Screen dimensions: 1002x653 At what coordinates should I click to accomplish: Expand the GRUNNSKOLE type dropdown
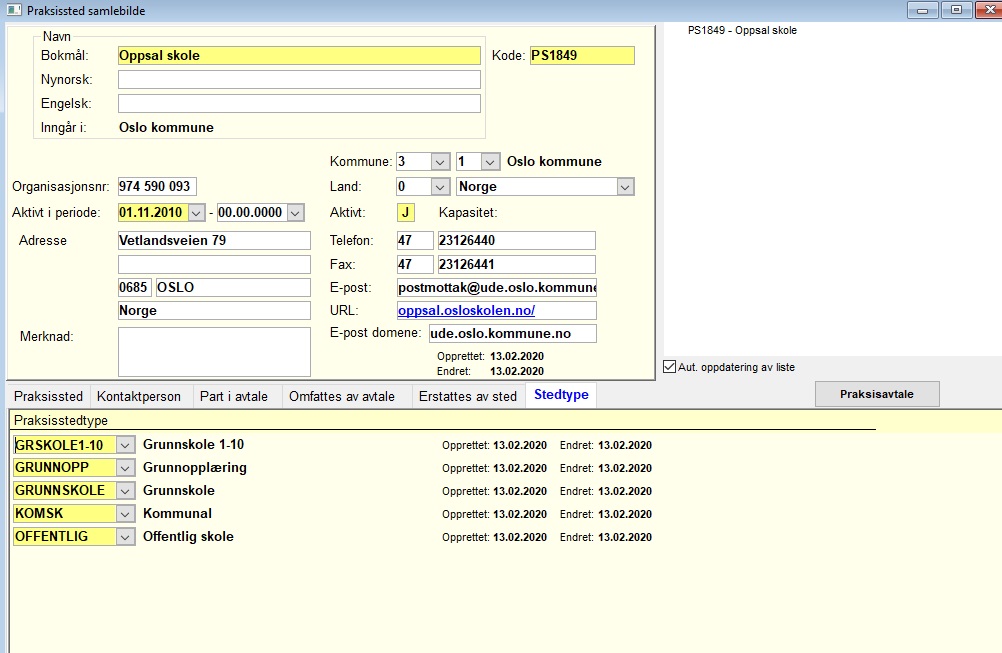125,491
